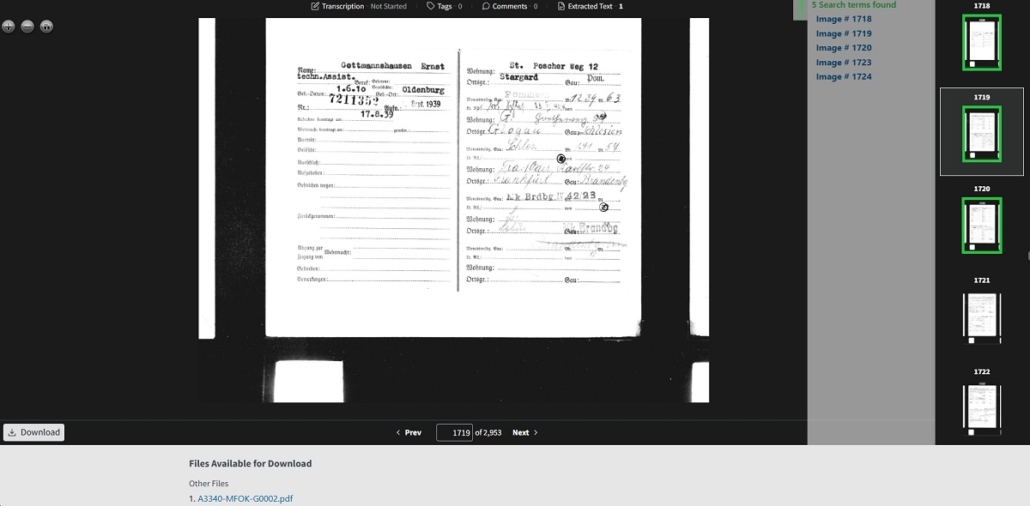Open search result Image # 1723

[843, 62]
